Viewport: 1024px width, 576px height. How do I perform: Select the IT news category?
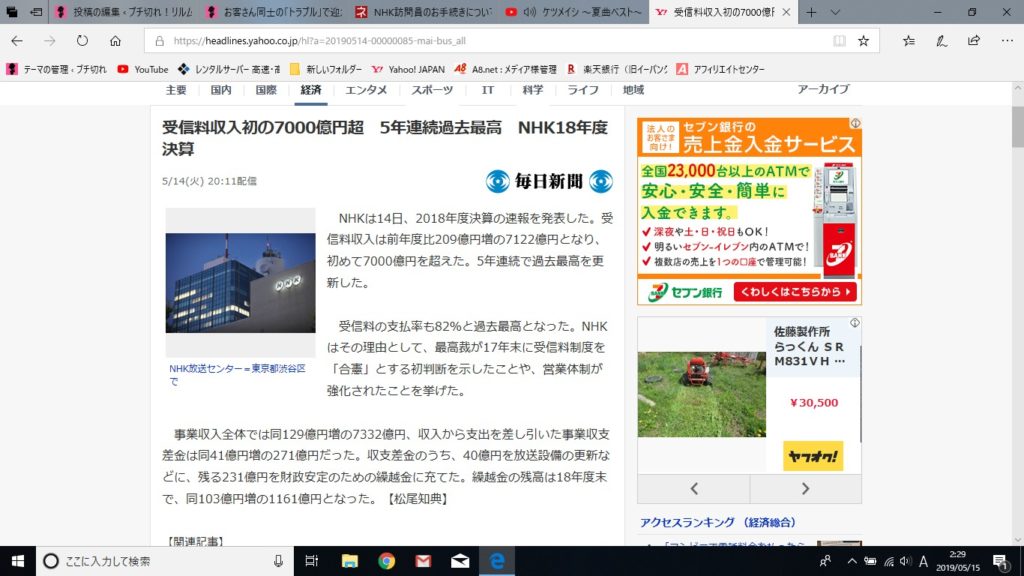click(x=488, y=90)
